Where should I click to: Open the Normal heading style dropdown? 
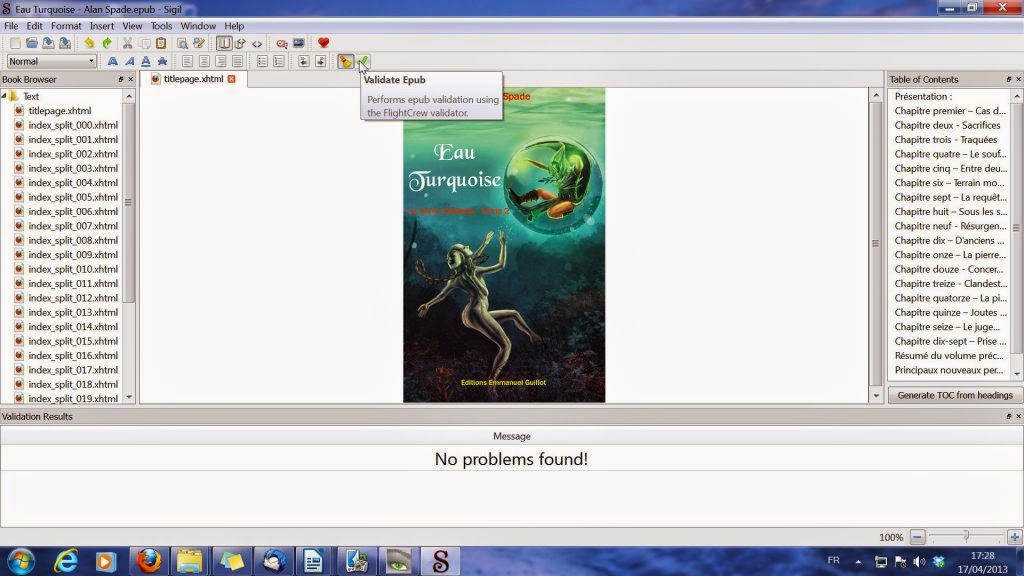(52, 61)
